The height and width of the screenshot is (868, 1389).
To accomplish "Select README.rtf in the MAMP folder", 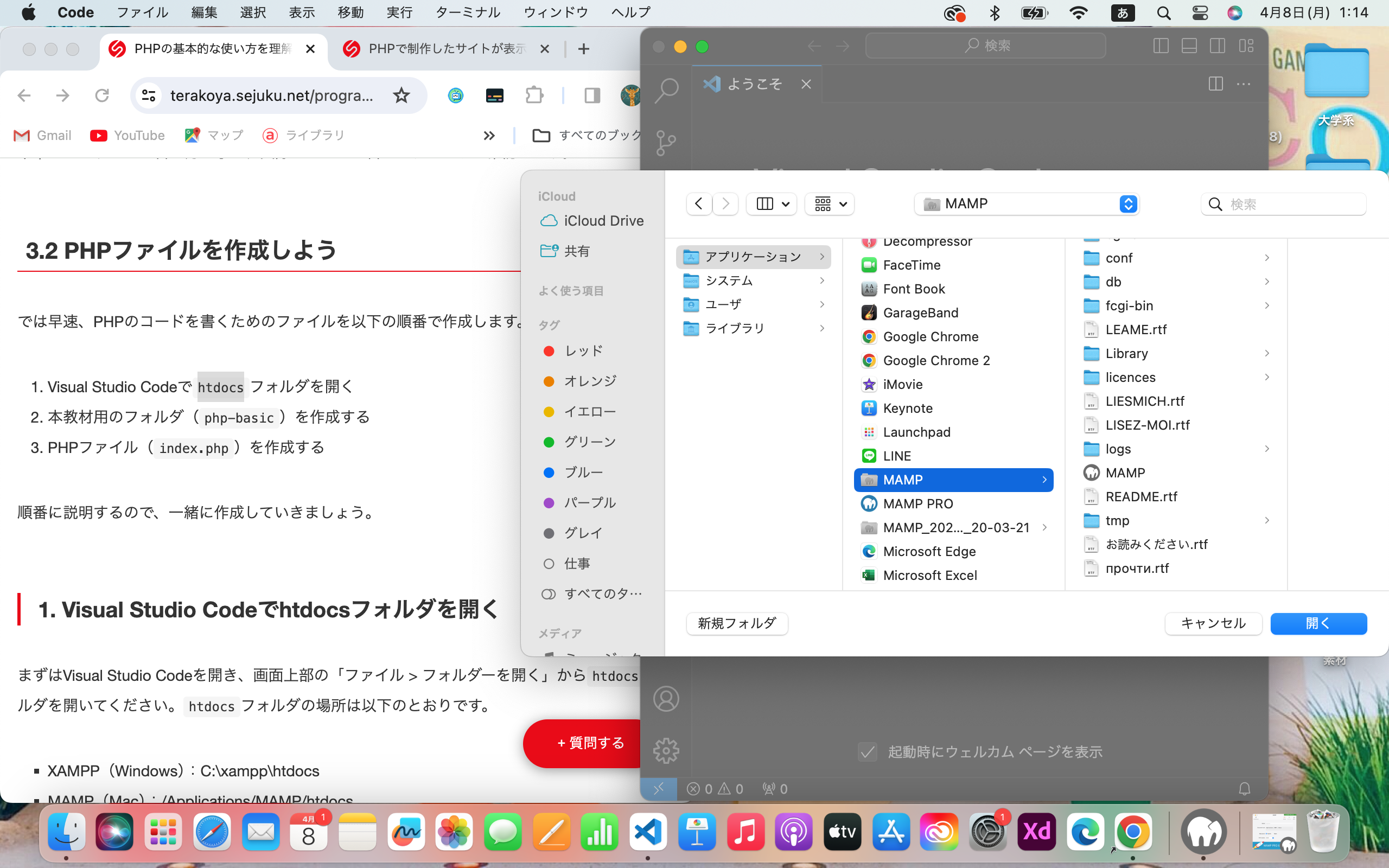I will [x=1177, y=496].
